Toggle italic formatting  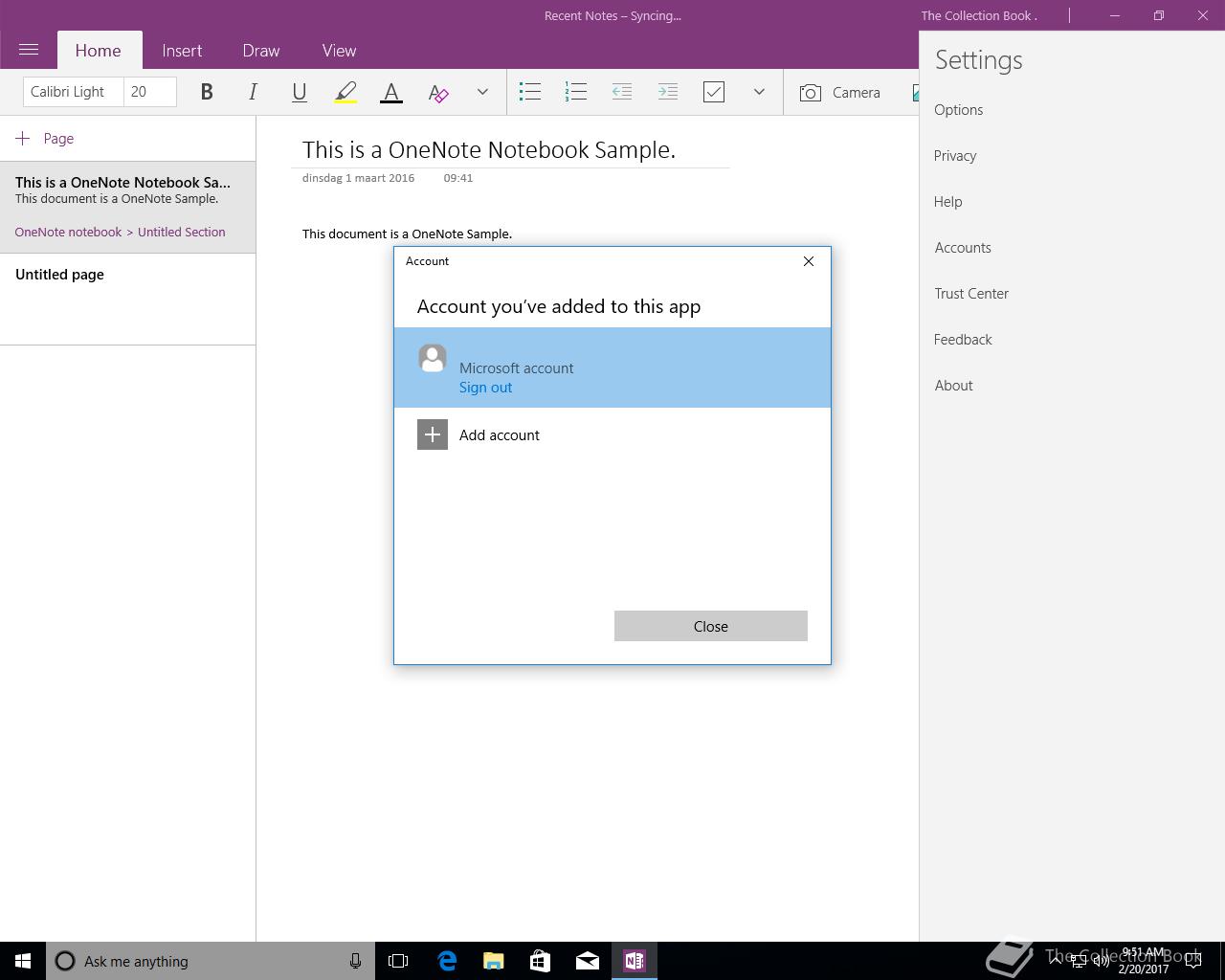(x=253, y=92)
